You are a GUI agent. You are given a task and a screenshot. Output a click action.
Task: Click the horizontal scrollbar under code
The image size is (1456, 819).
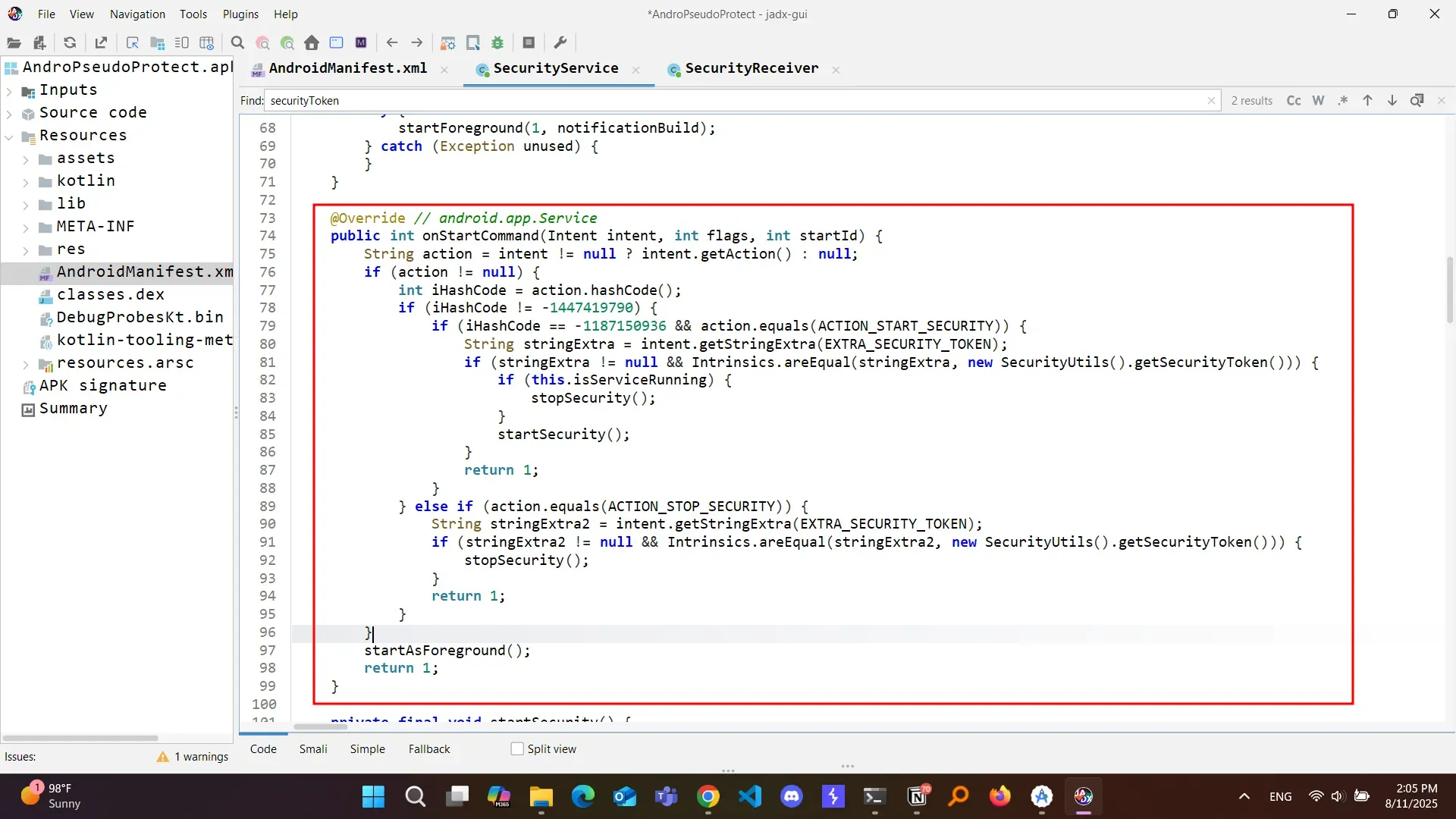pos(321,726)
